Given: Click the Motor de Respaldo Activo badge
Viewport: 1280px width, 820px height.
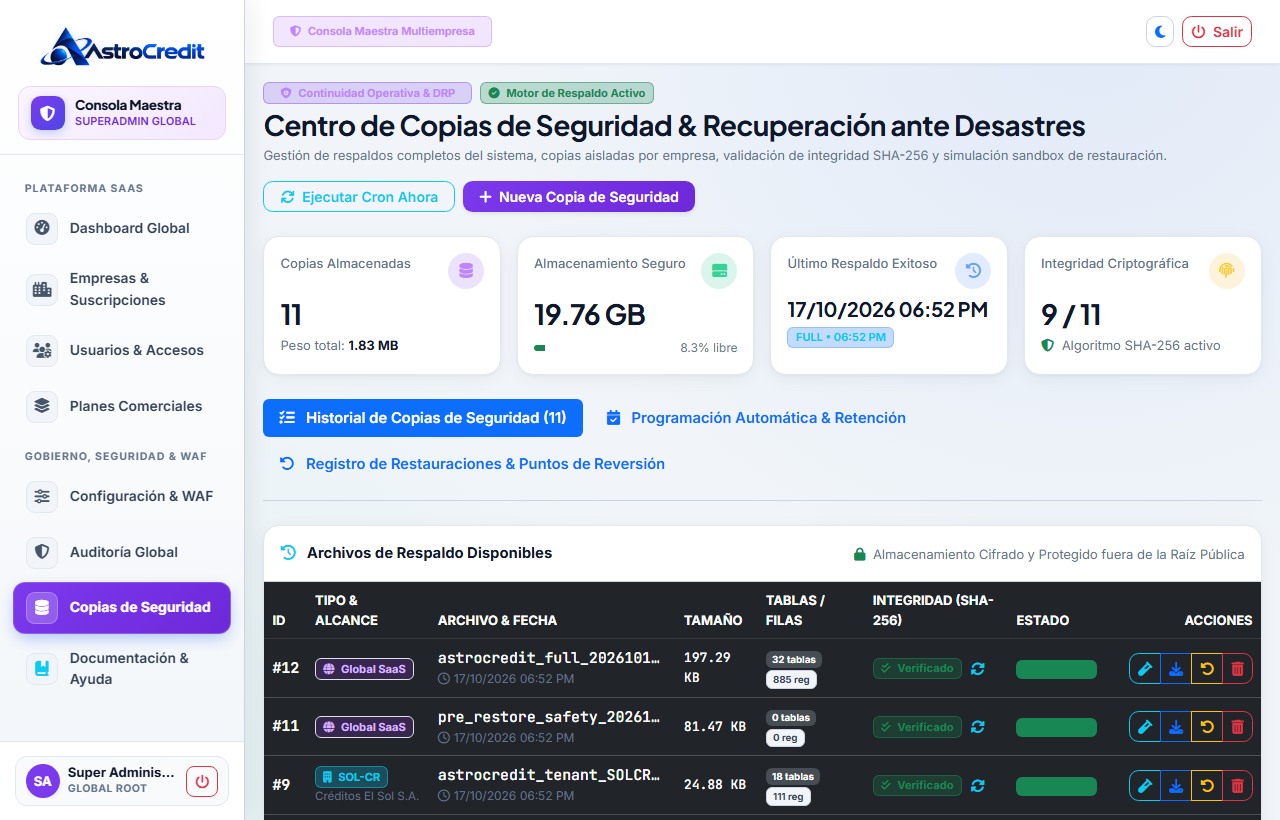Looking at the screenshot, I should coord(567,93).
